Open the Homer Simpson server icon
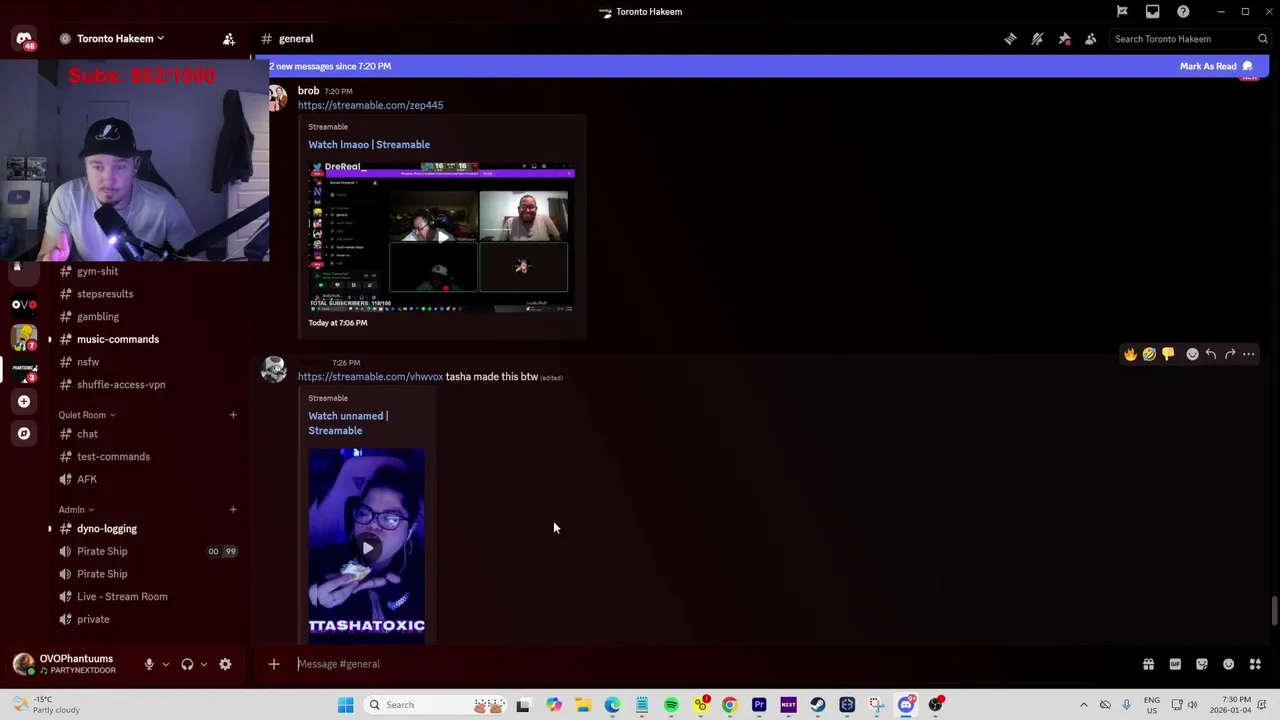Viewport: 1280px width, 720px height. pyautogui.click(x=24, y=338)
